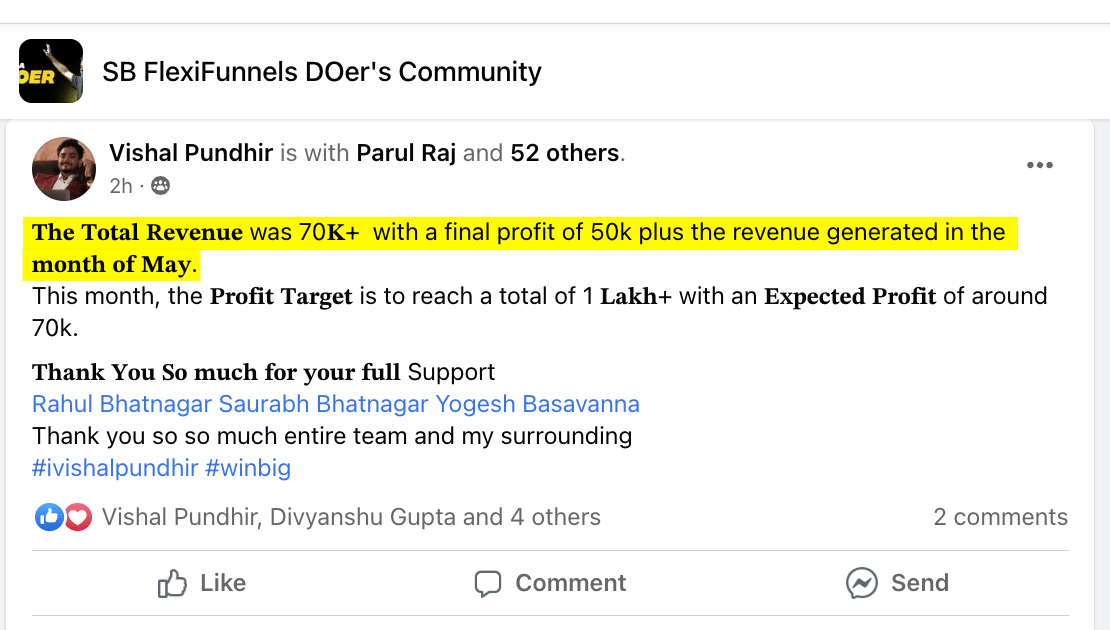Open Vishal Pundhir author profile link
1110x630 pixels.
[x=191, y=153]
